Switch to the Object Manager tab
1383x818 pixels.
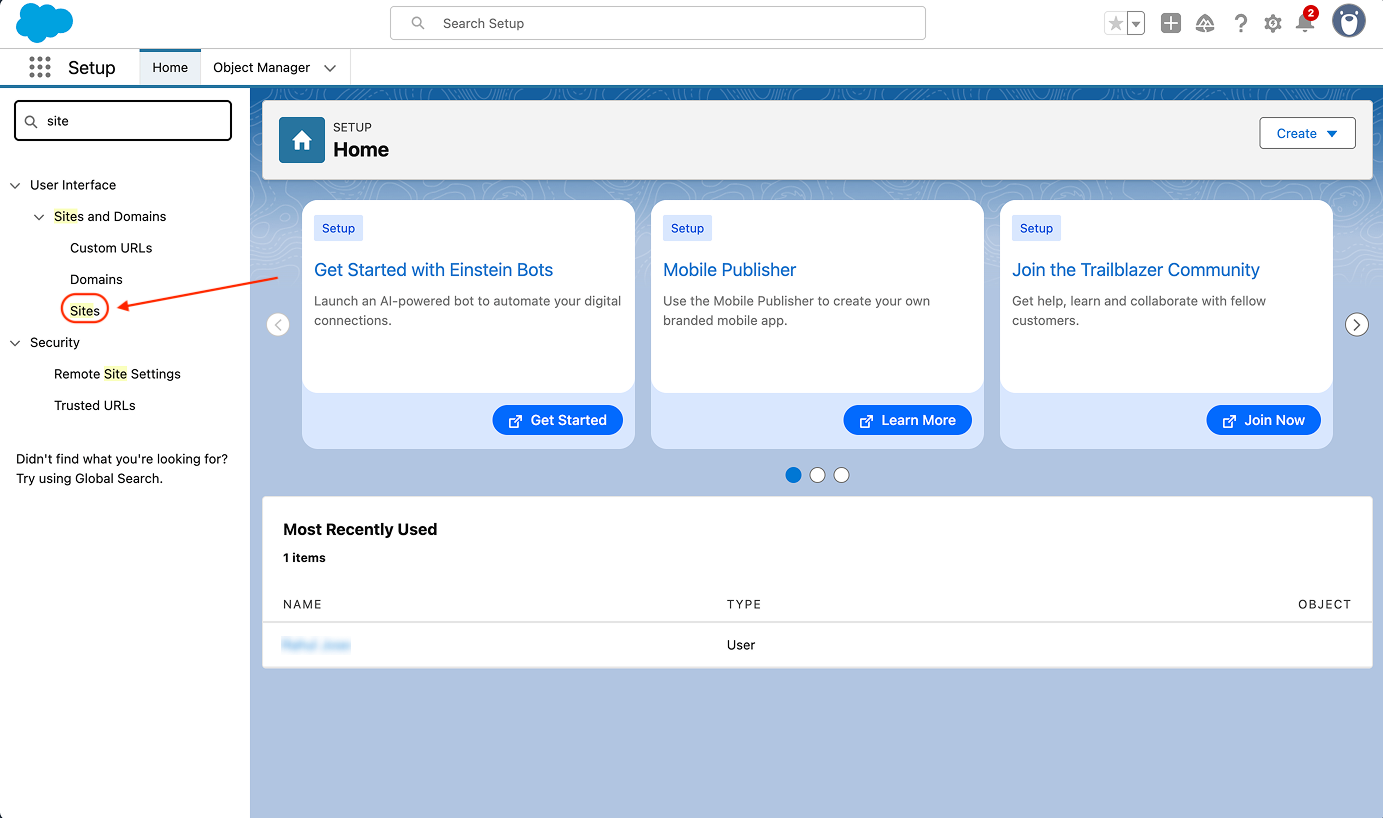261,68
